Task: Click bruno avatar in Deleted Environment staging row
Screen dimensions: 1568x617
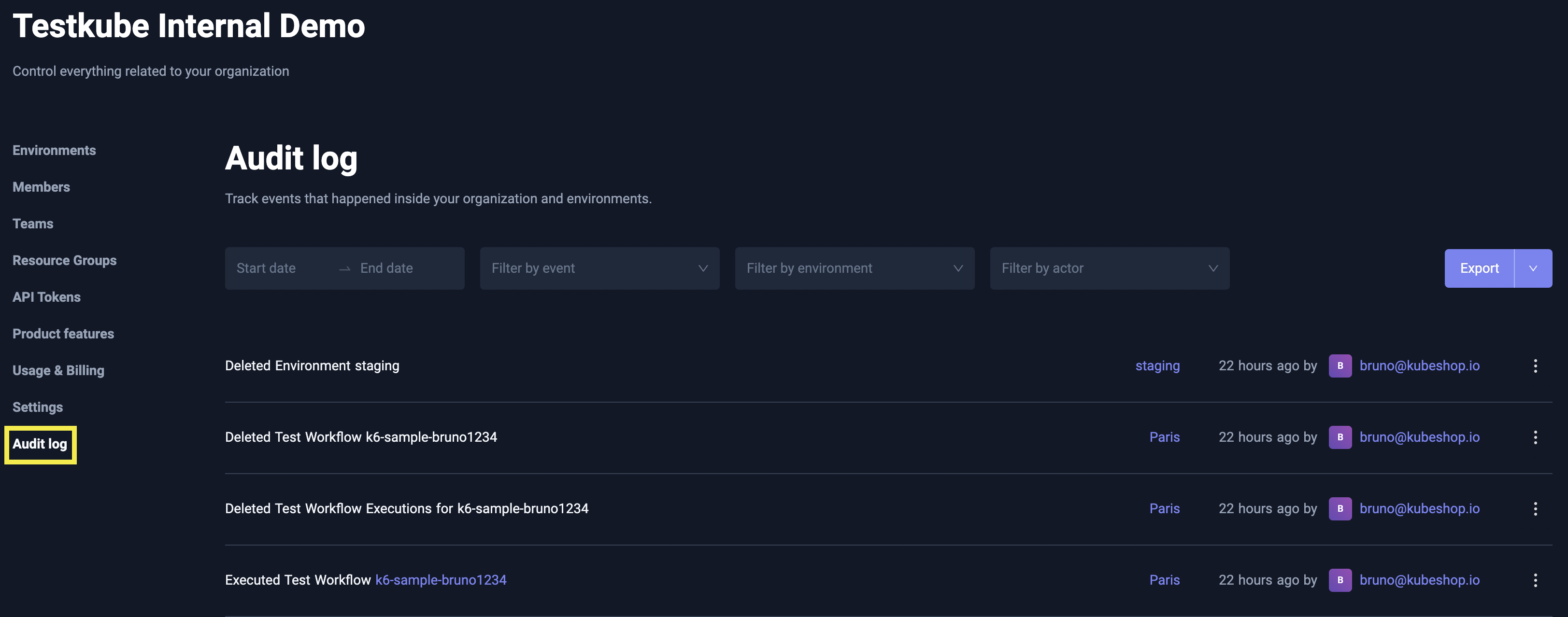Action: 1340,365
